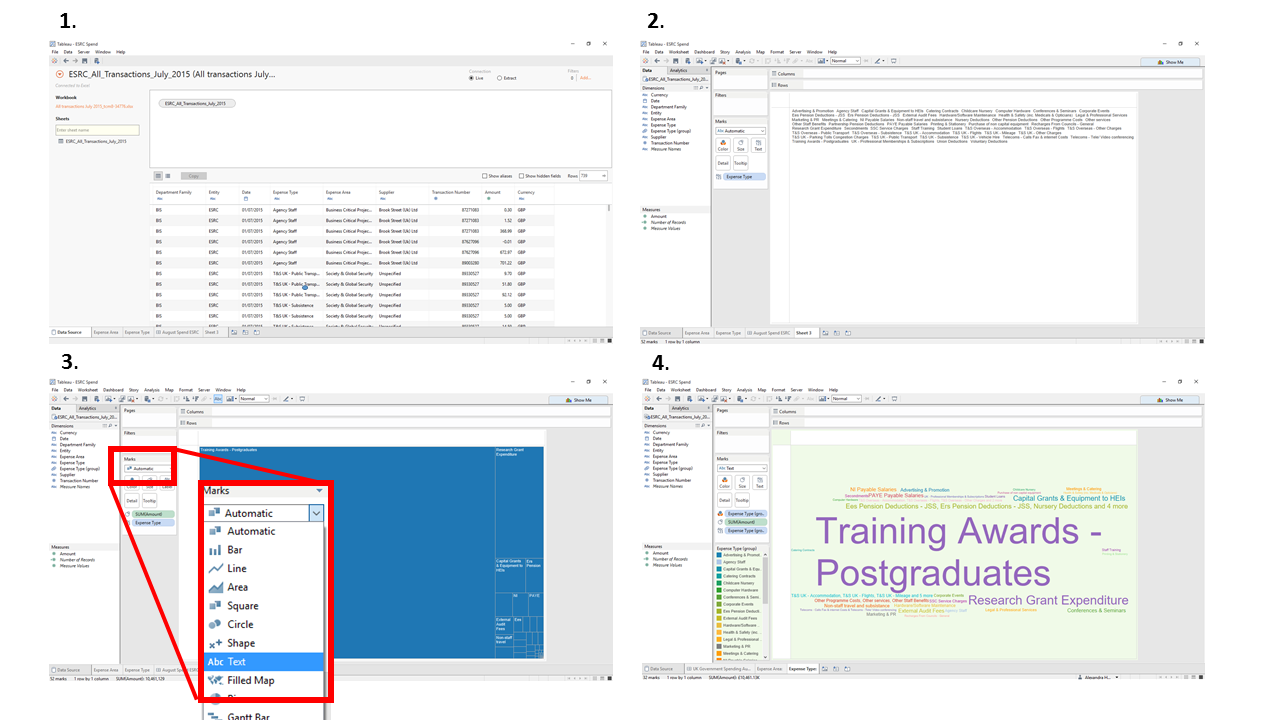Open the Text mark type dropdown, screenshot 4

point(741,468)
